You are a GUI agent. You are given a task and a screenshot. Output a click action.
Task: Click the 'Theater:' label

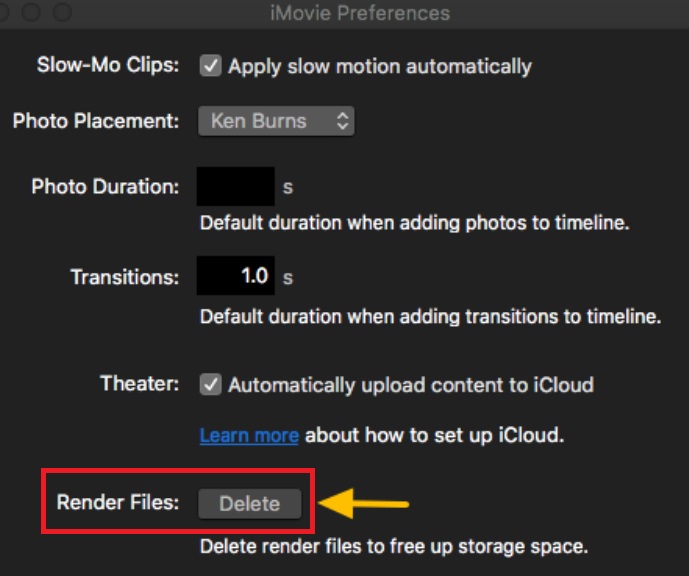[140, 384]
